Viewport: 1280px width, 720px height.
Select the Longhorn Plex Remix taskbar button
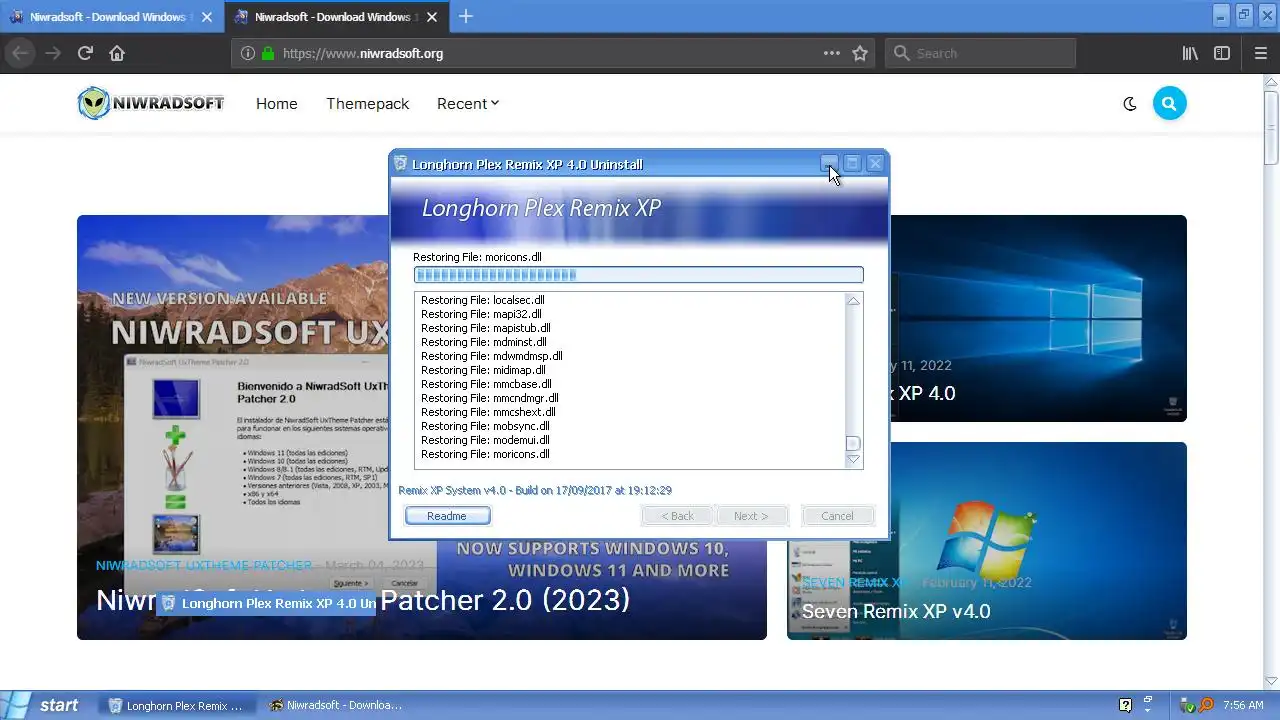[x=177, y=705]
